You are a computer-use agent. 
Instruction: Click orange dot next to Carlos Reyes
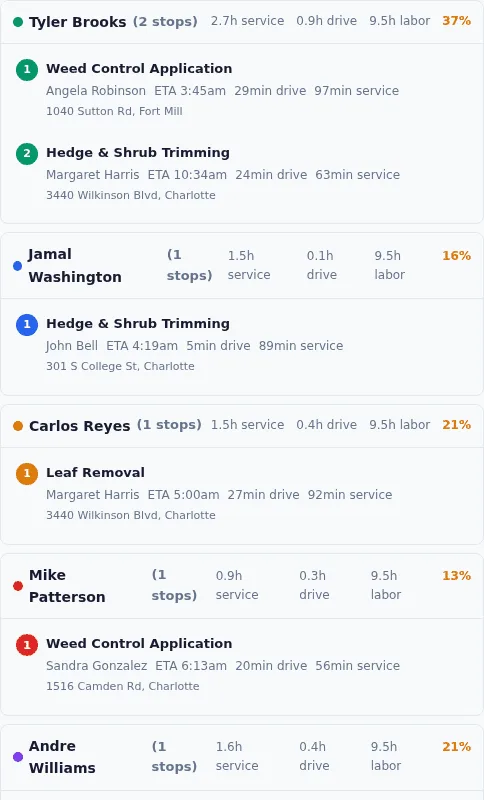18,426
